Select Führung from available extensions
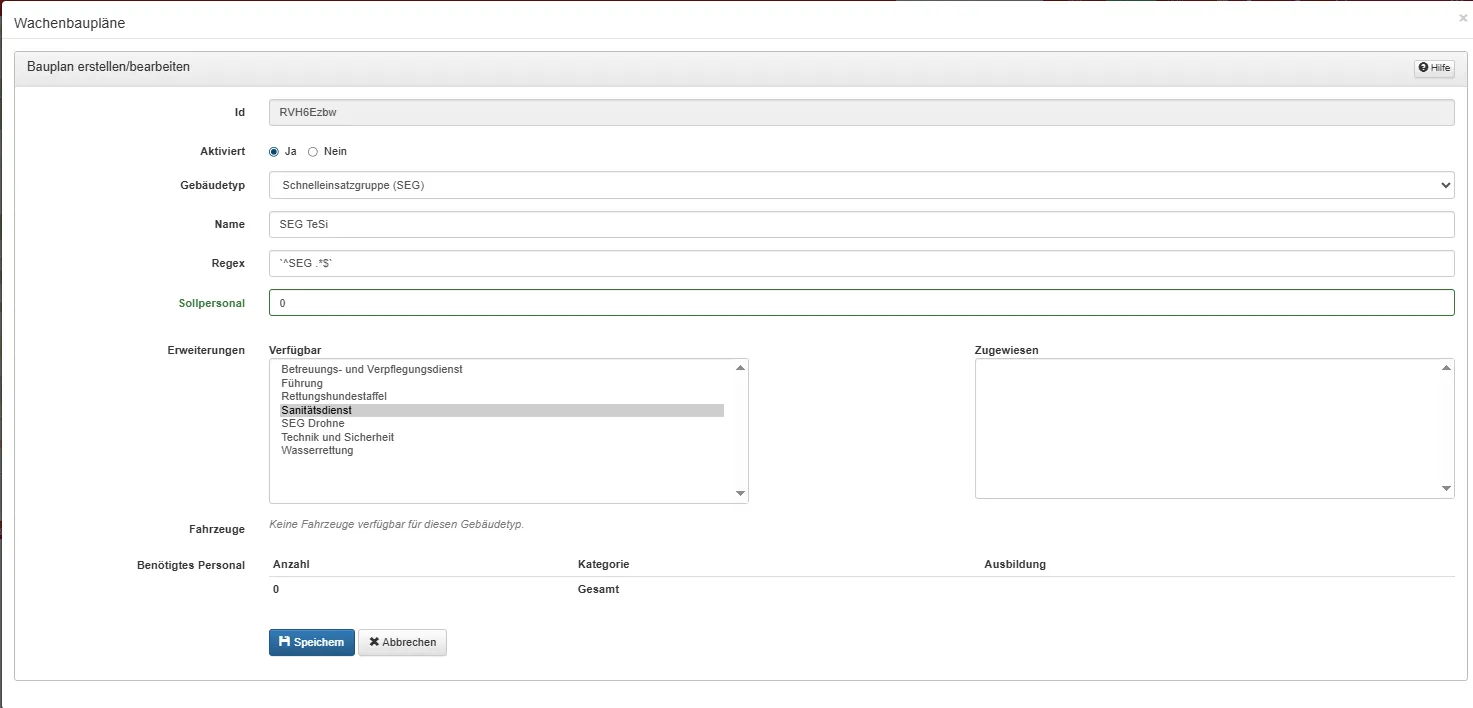1473x708 pixels. point(302,383)
